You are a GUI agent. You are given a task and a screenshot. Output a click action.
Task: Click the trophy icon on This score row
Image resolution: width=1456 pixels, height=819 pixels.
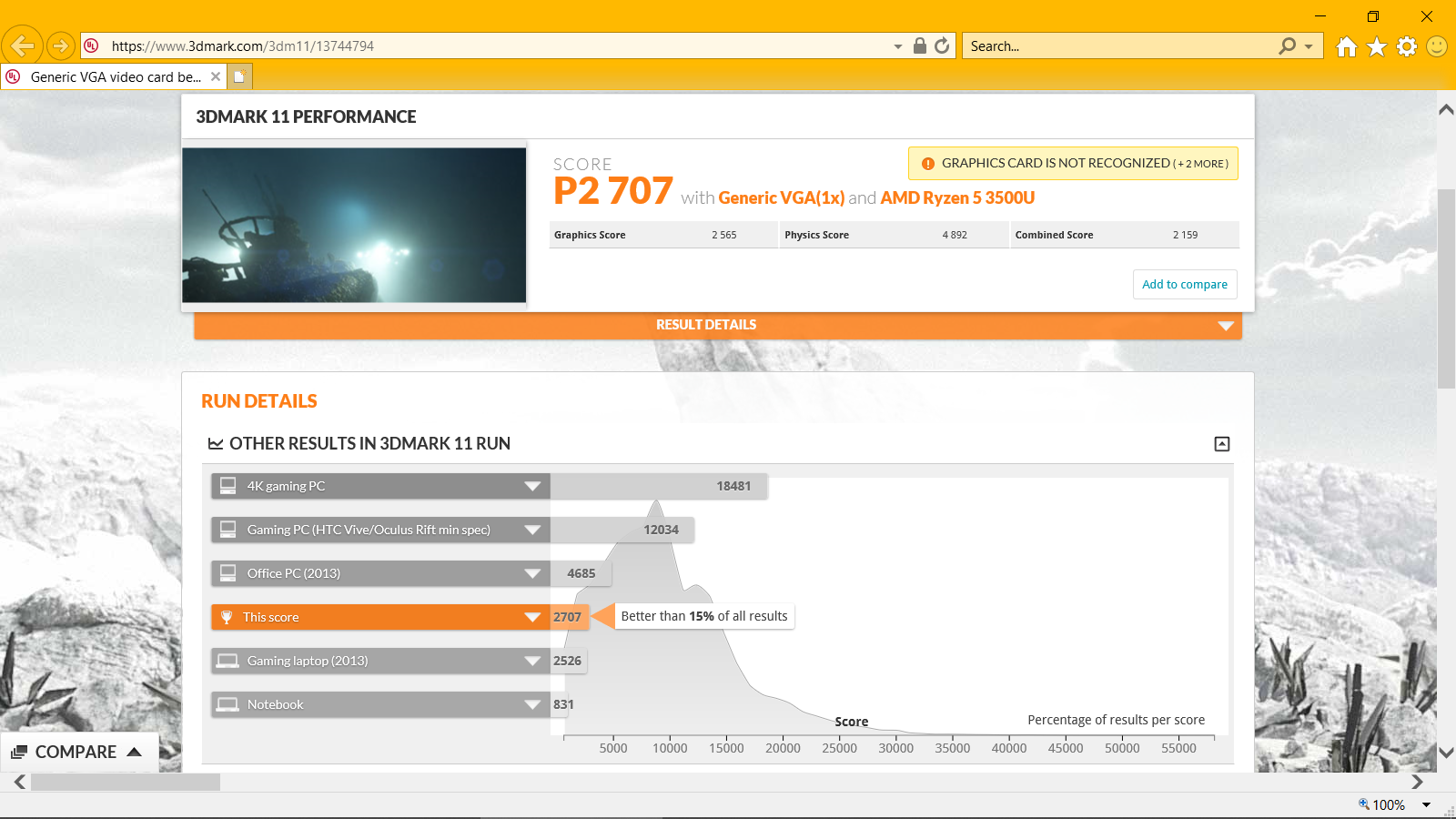pyautogui.click(x=227, y=617)
